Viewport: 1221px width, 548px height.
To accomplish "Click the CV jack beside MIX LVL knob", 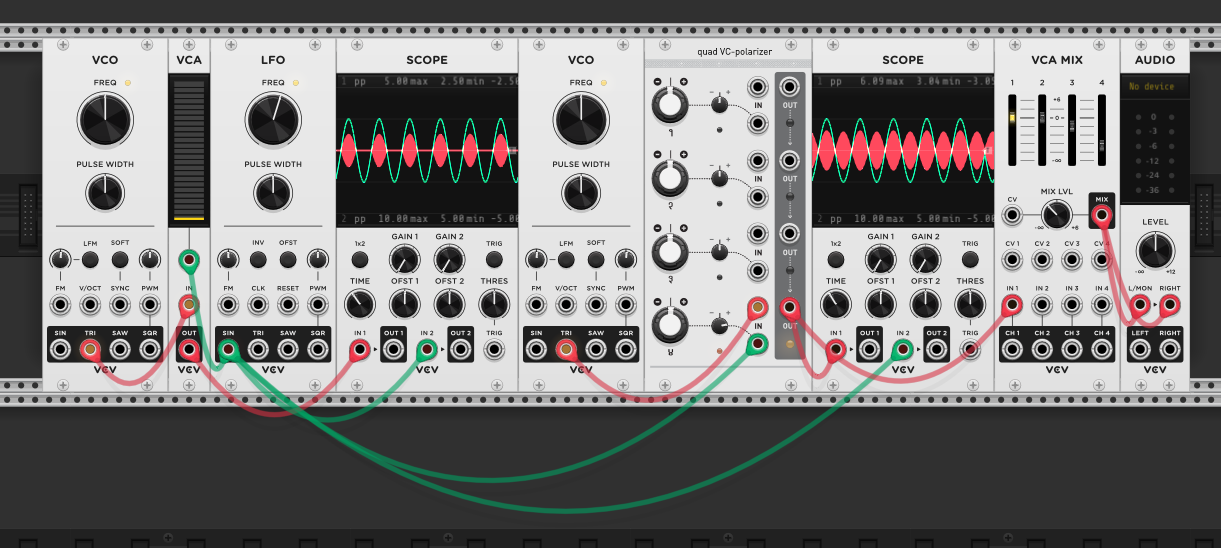I will click(x=1012, y=213).
